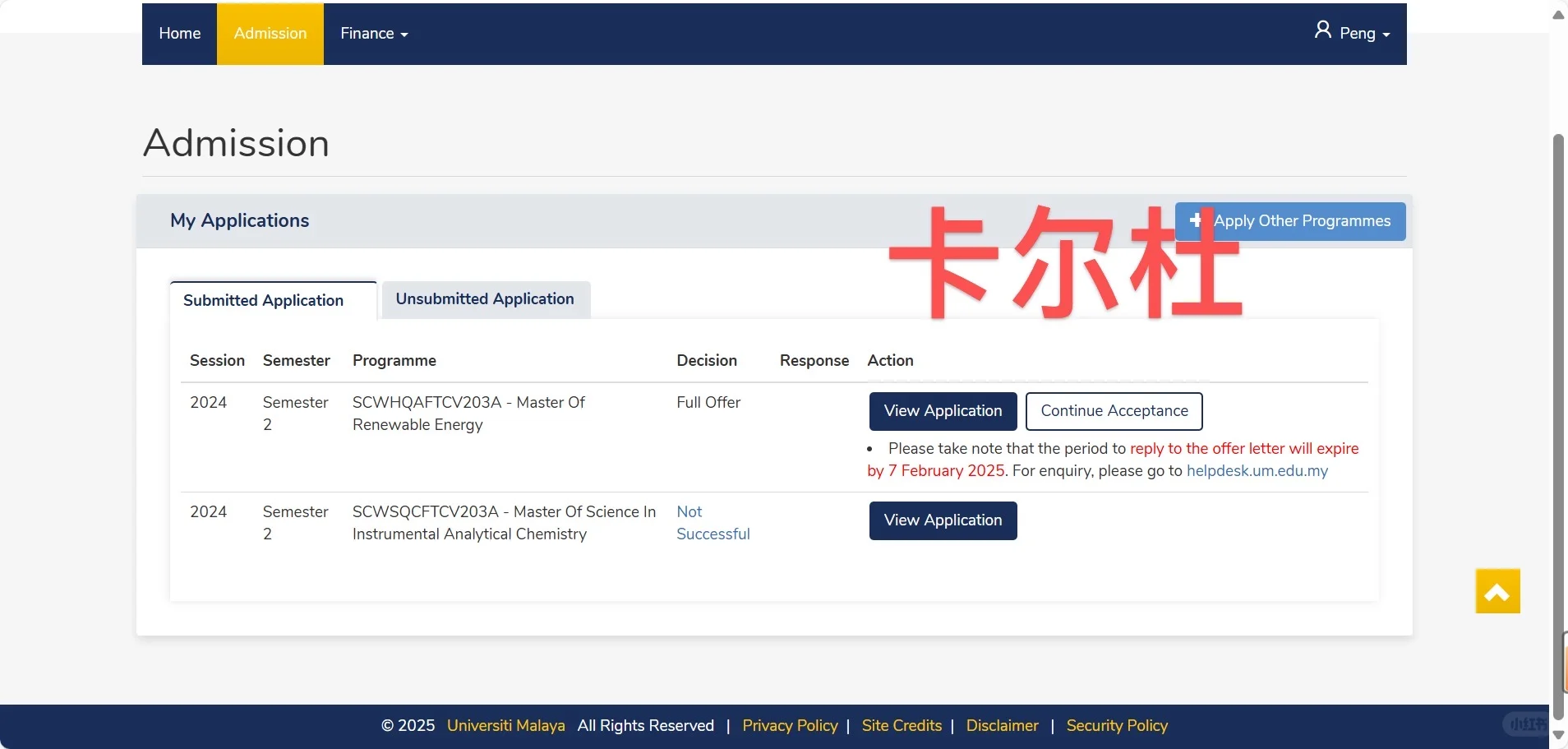
Task: Click the scroll down arrow at bottom right
Action: (x=1557, y=735)
